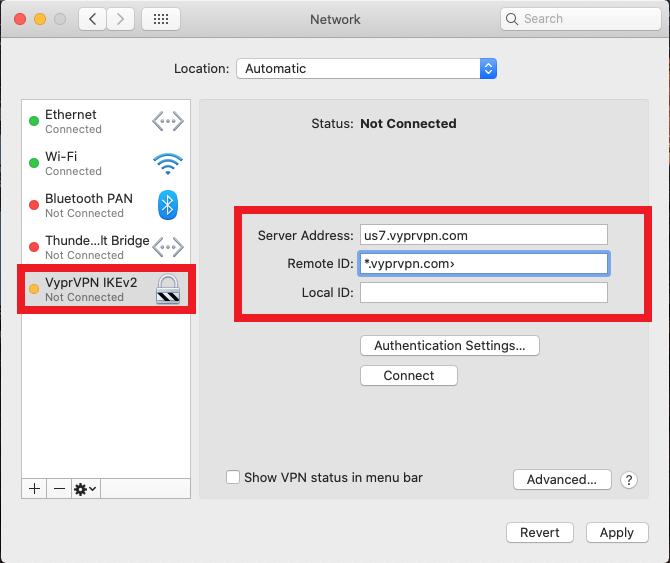Image resolution: width=670 pixels, height=563 pixels.
Task: Select the Ethernet service entry
Action: tap(106, 121)
